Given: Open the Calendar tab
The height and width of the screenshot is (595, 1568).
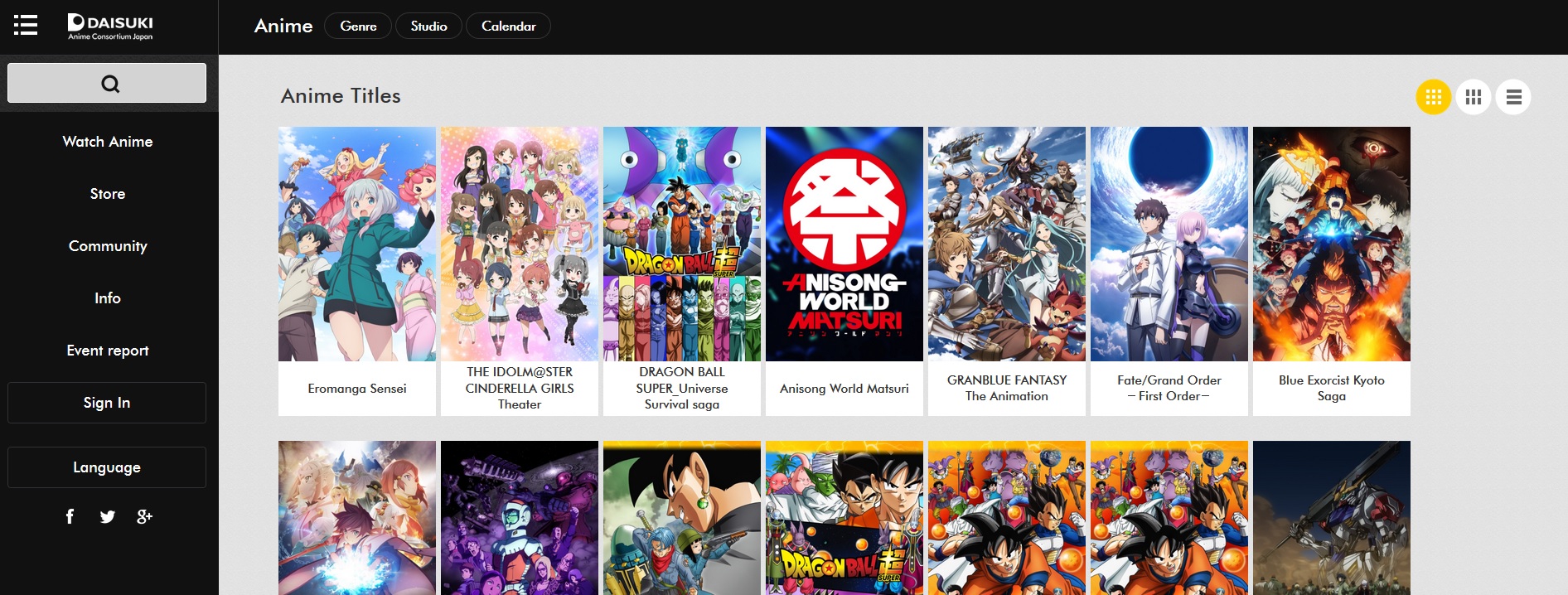Looking at the screenshot, I should tap(508, 26).
